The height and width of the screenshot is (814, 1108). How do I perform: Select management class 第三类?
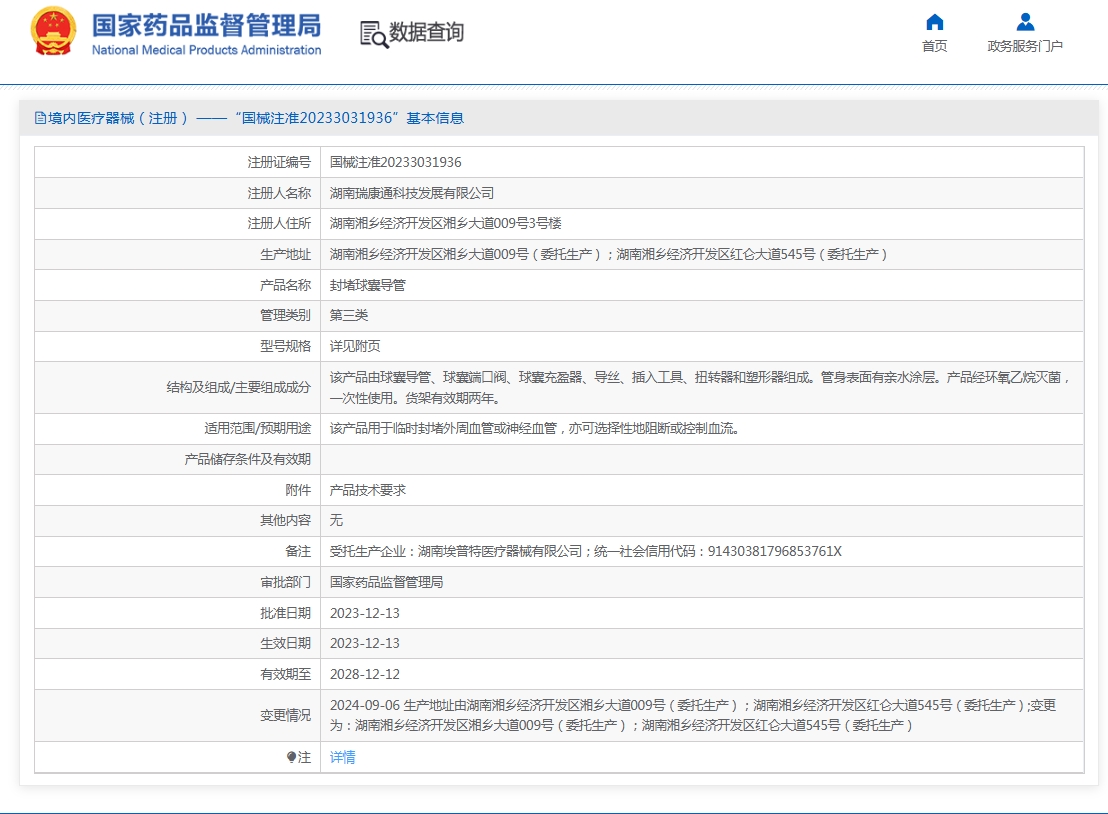pyautogui.click(x=349, y=315)
